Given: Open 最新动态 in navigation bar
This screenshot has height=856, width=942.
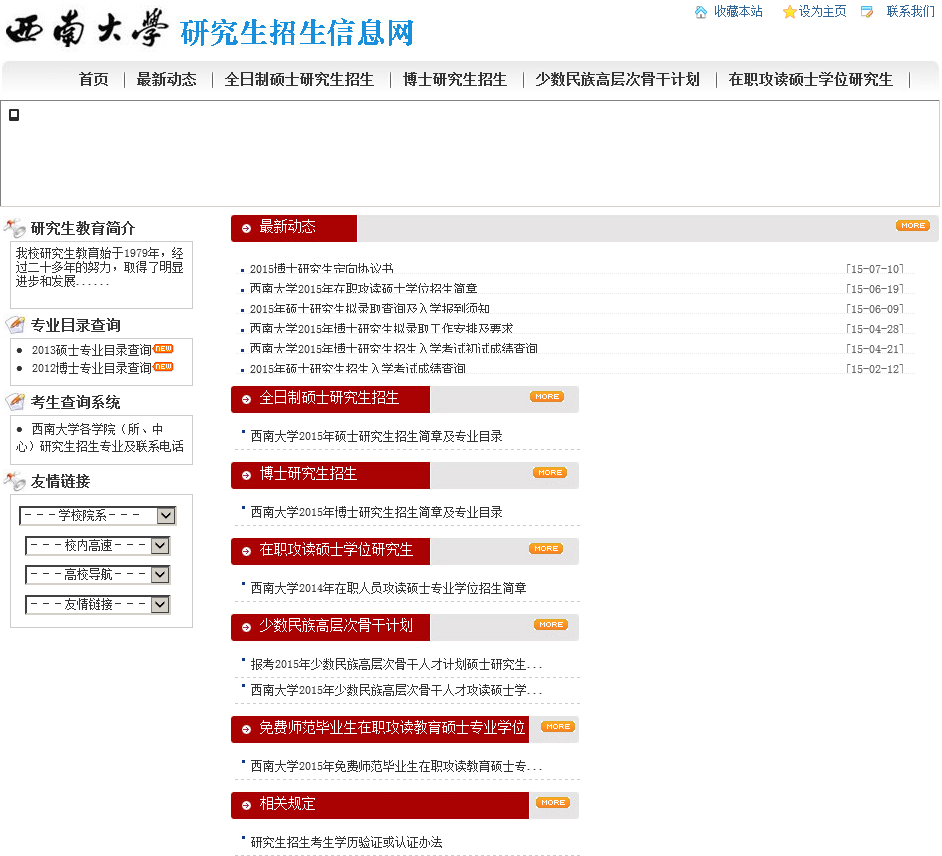Looking at the screenshot, I should pos(166,79).
